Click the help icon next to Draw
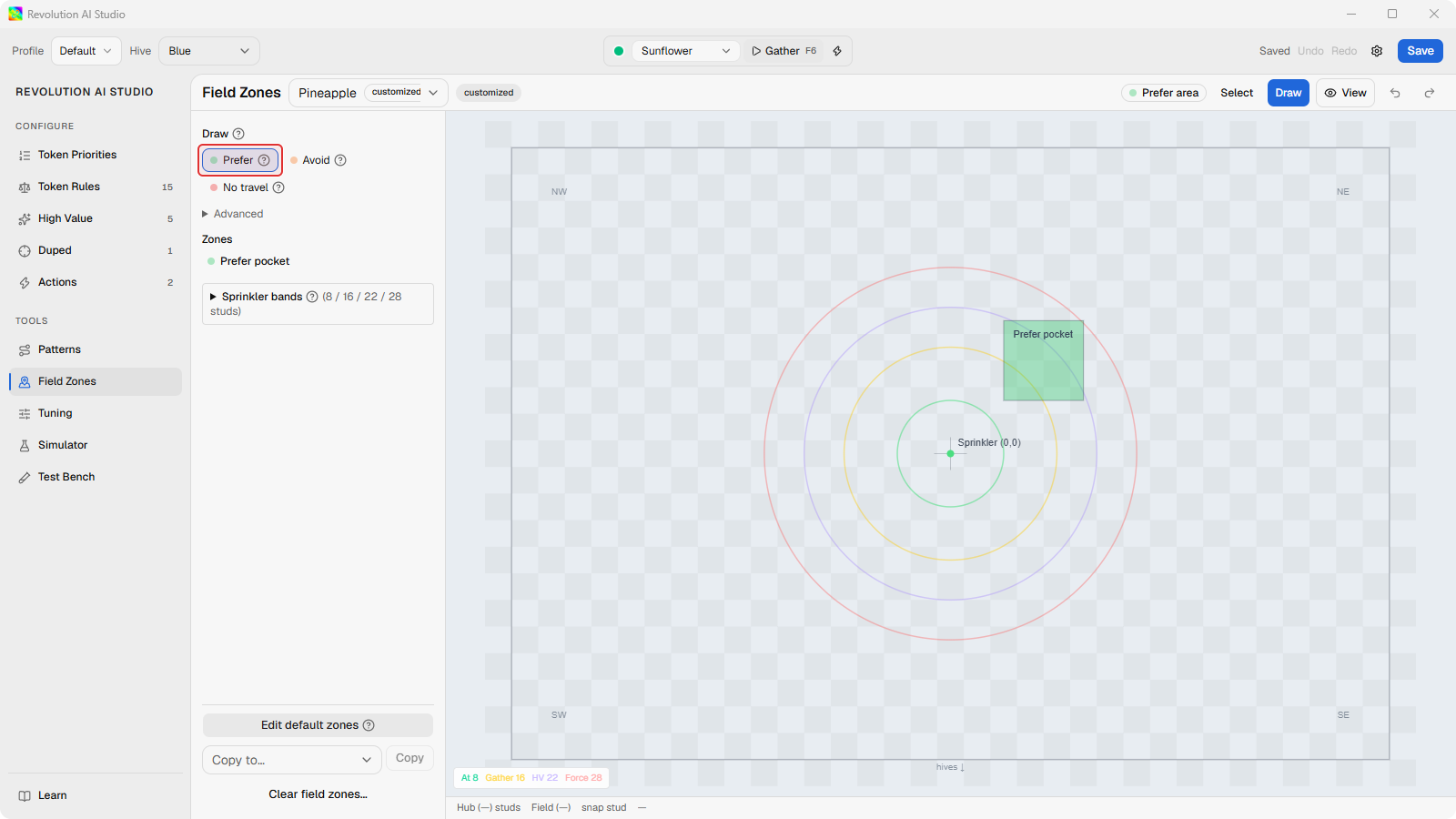This screenshot has width=1456, height=819. [x=238, y=134]
